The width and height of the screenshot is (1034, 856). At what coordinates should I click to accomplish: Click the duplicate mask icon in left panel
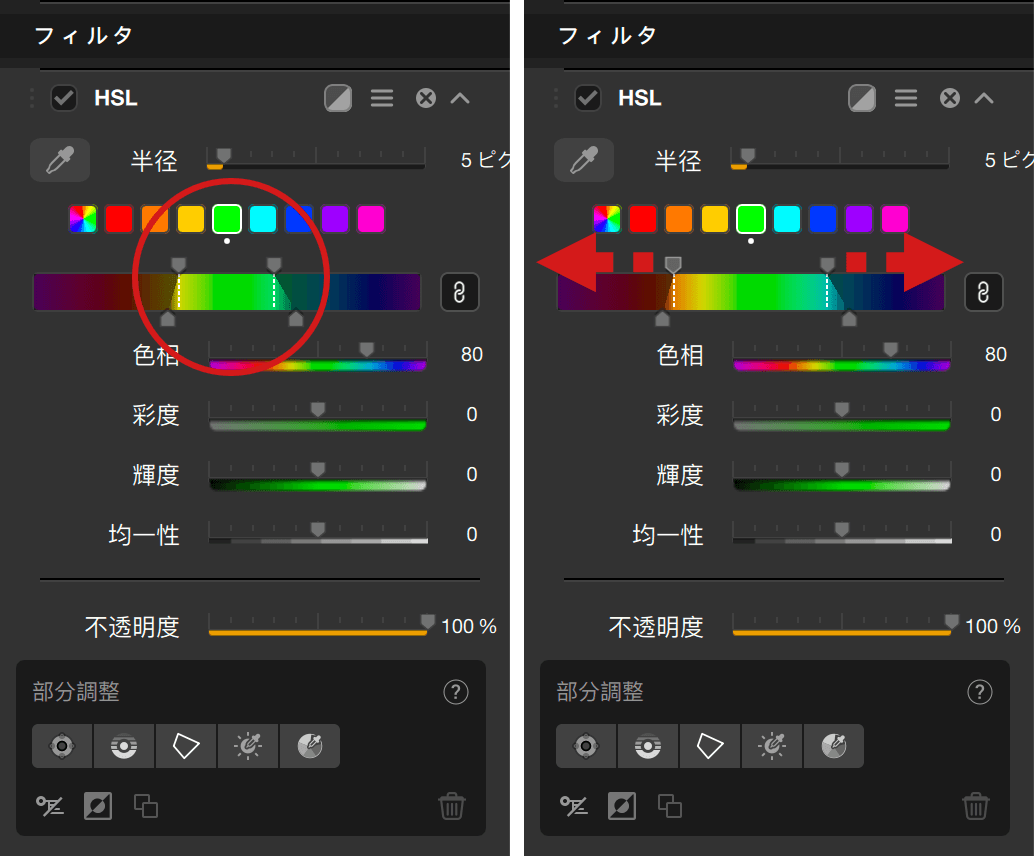click(x=146, y=806)
